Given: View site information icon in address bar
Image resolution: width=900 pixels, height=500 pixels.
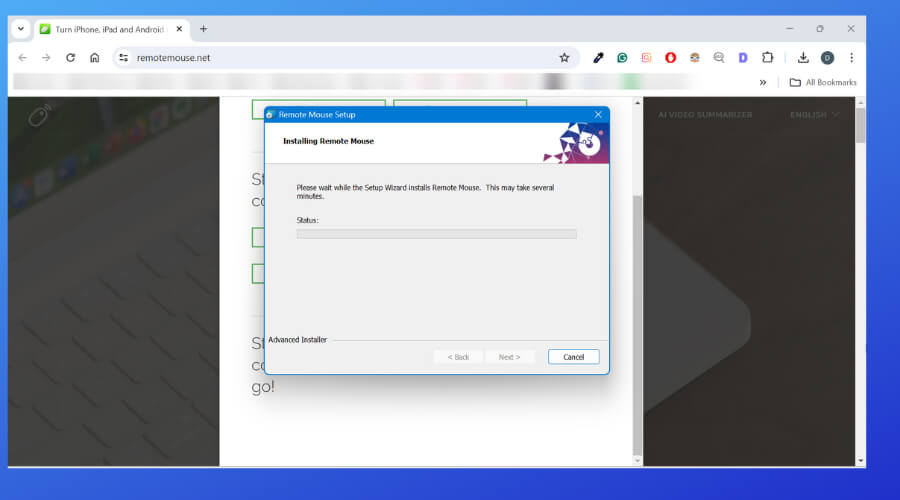Looking at the screenshot, I should pos(123,57).
